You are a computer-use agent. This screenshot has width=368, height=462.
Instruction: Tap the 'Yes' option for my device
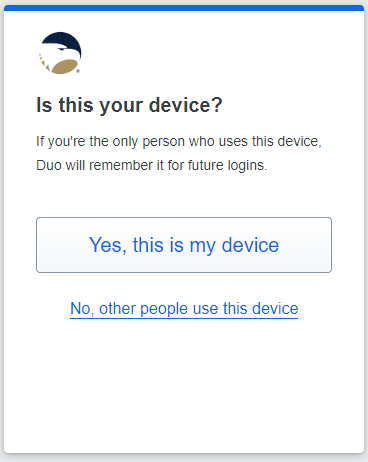[184, 245]
